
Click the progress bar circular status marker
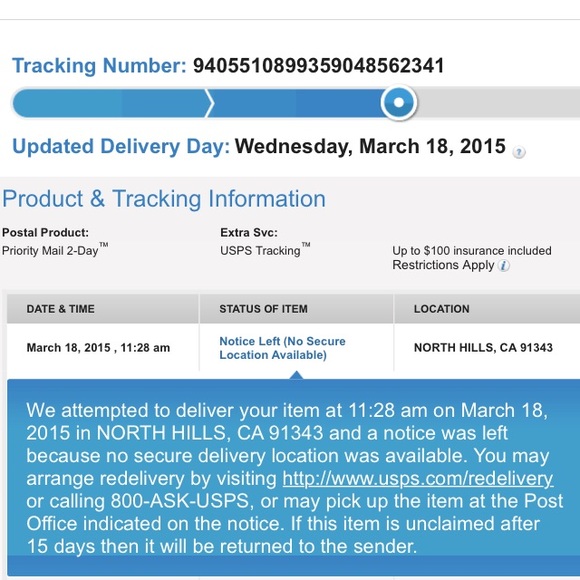point(399,102)
